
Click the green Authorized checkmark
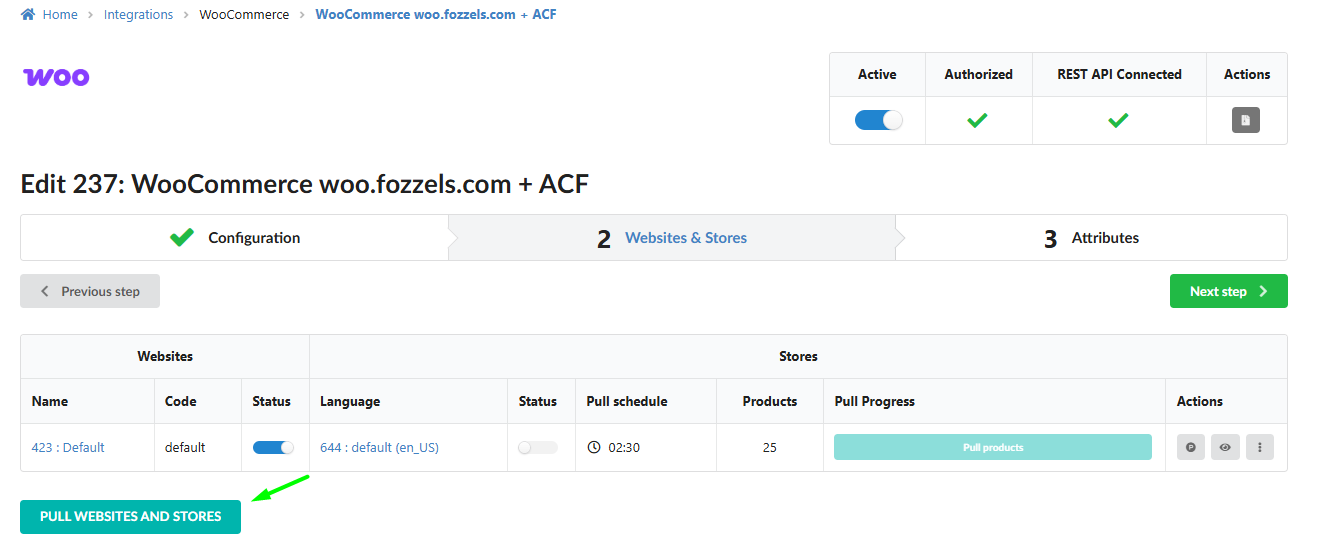978,120
